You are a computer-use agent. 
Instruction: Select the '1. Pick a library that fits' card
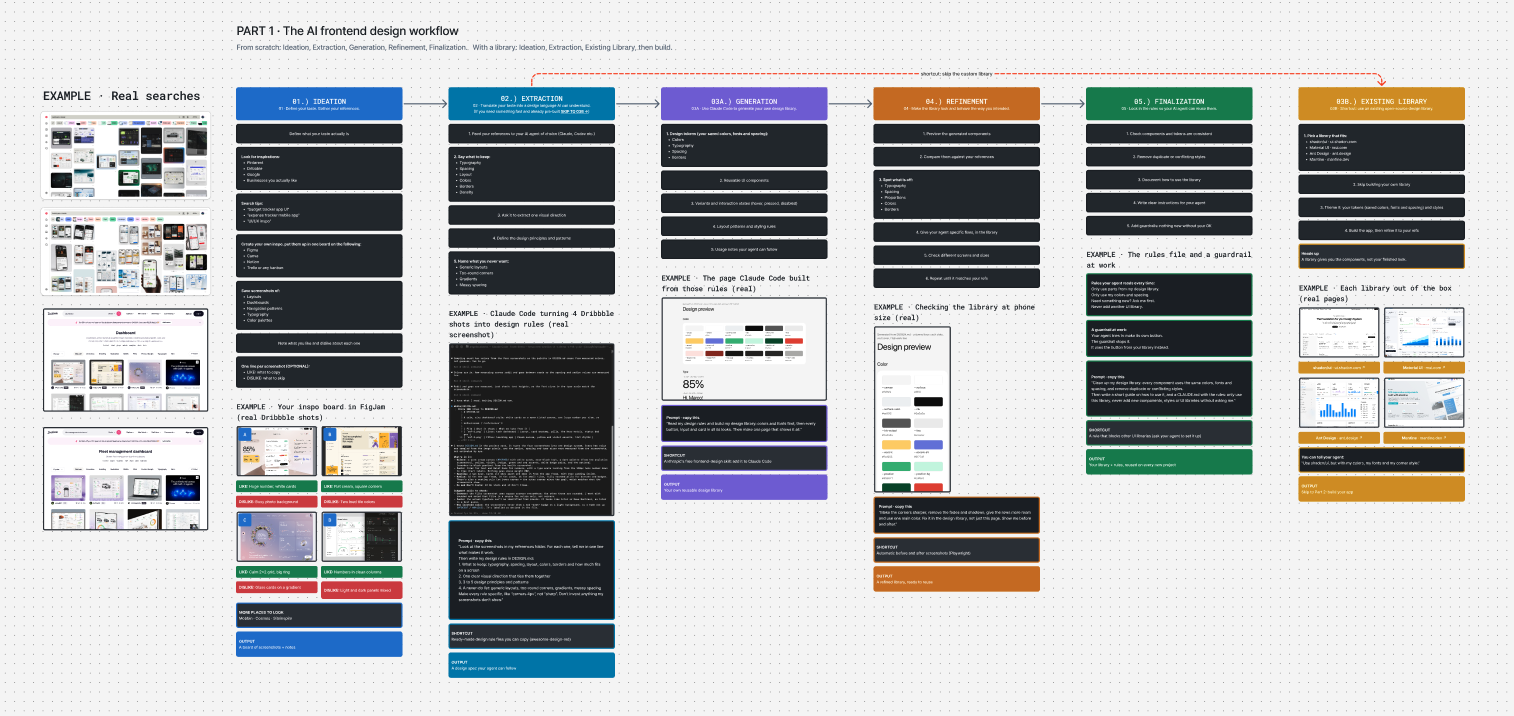(x=1381, y=147)
